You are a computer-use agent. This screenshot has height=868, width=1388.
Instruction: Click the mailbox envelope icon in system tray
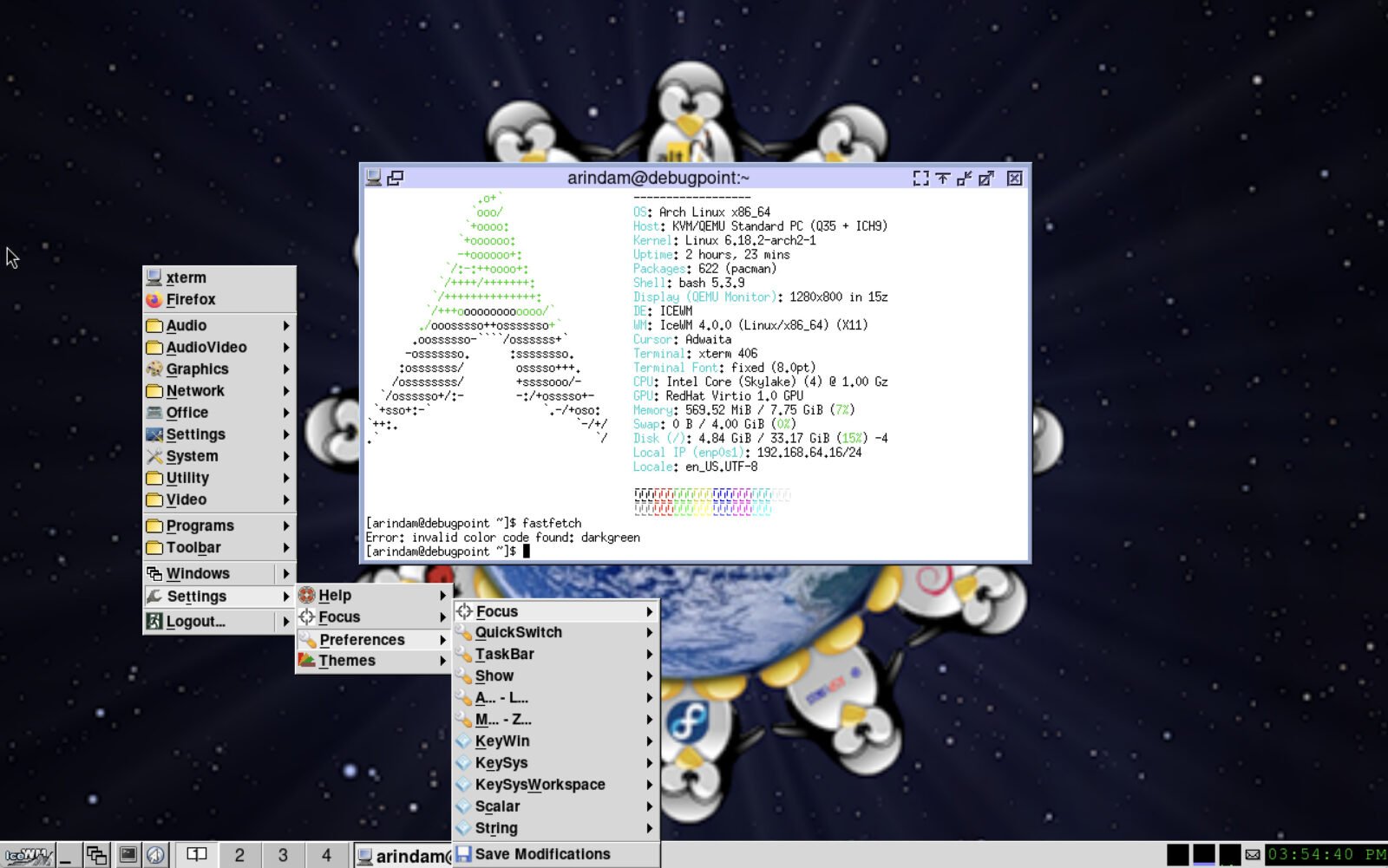[x=1253, y=853]
